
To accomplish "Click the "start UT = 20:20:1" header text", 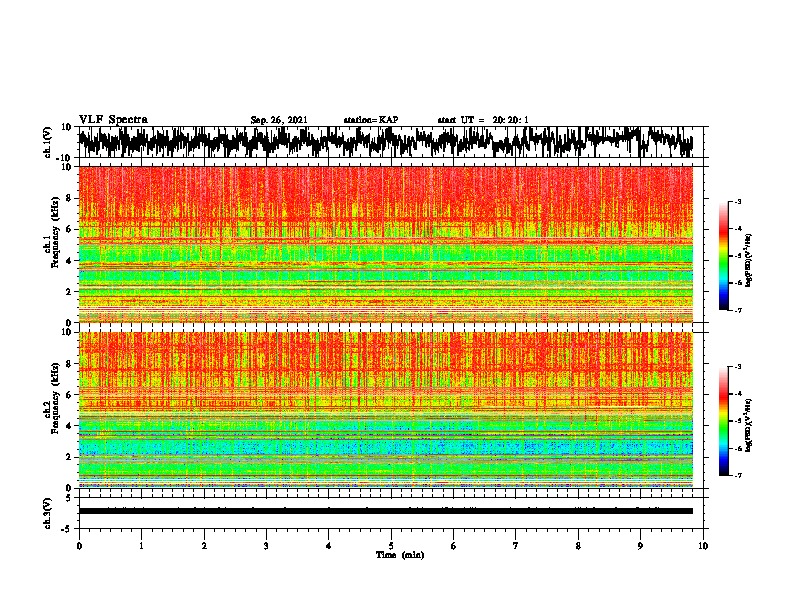I will pyautogui.click(x=483, y=120).
